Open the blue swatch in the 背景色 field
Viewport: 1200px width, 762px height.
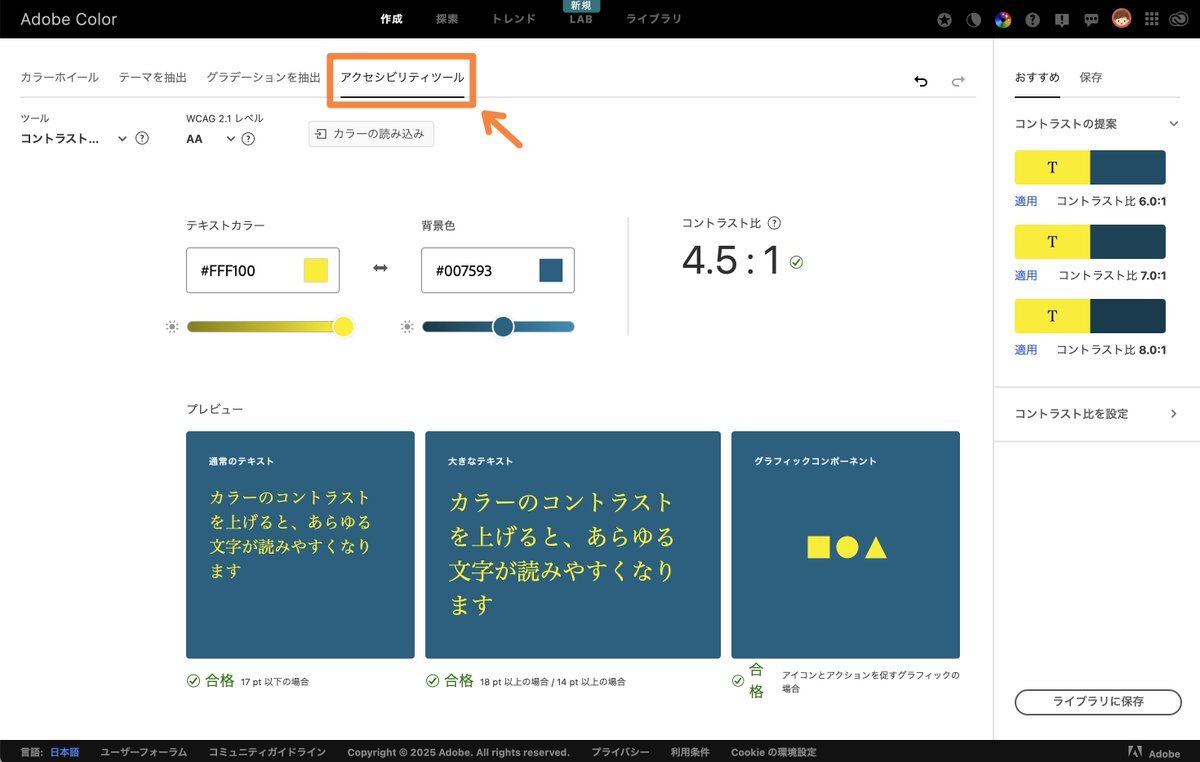[551, 270]
